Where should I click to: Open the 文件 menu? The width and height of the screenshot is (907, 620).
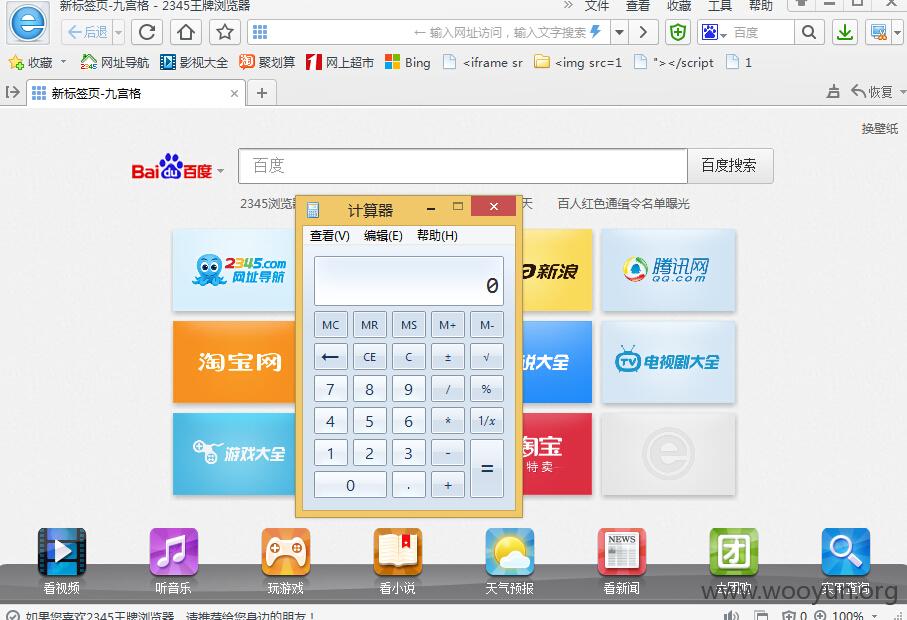point(596,6)
